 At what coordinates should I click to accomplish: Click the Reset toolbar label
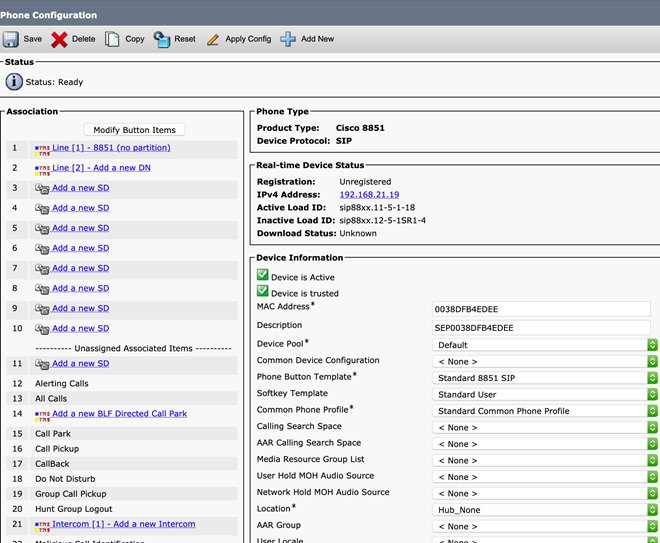pos(185,39)
